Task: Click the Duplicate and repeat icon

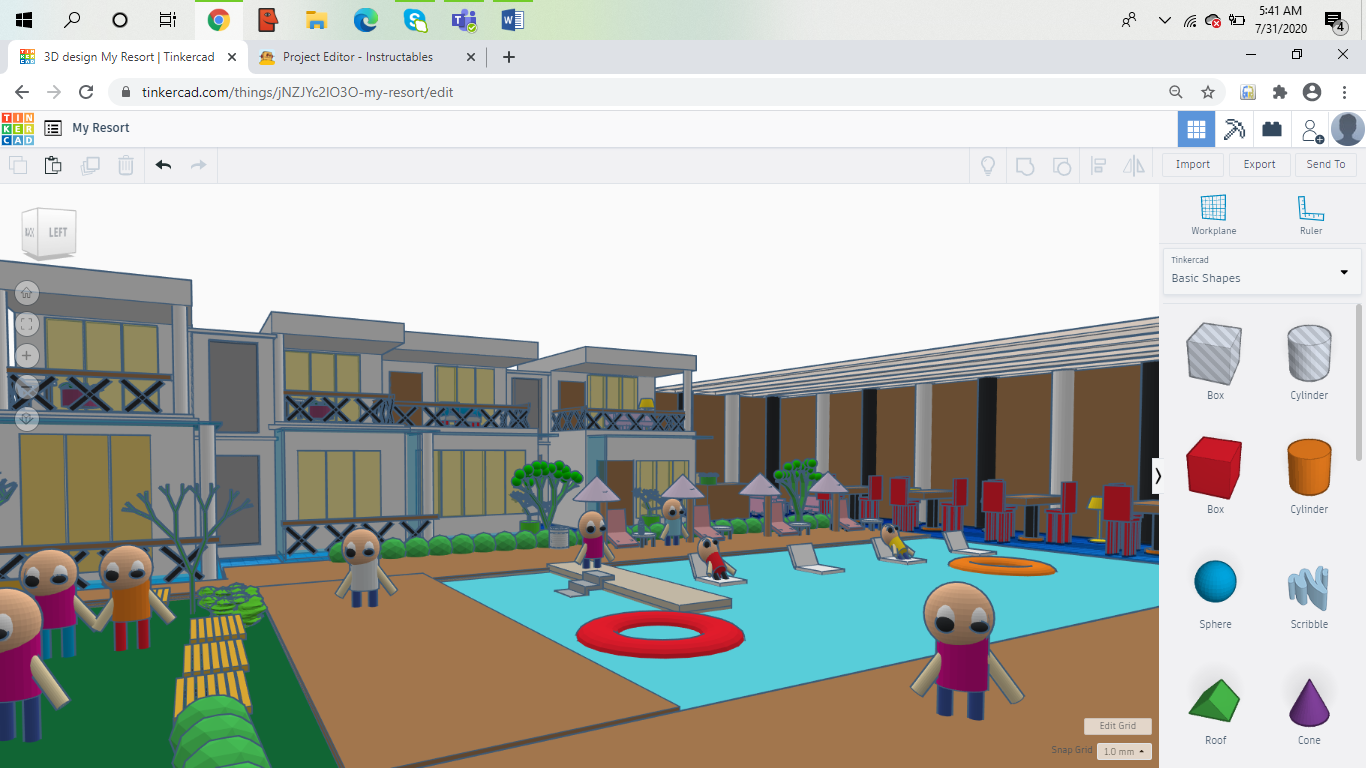Action: click(90, 165)
